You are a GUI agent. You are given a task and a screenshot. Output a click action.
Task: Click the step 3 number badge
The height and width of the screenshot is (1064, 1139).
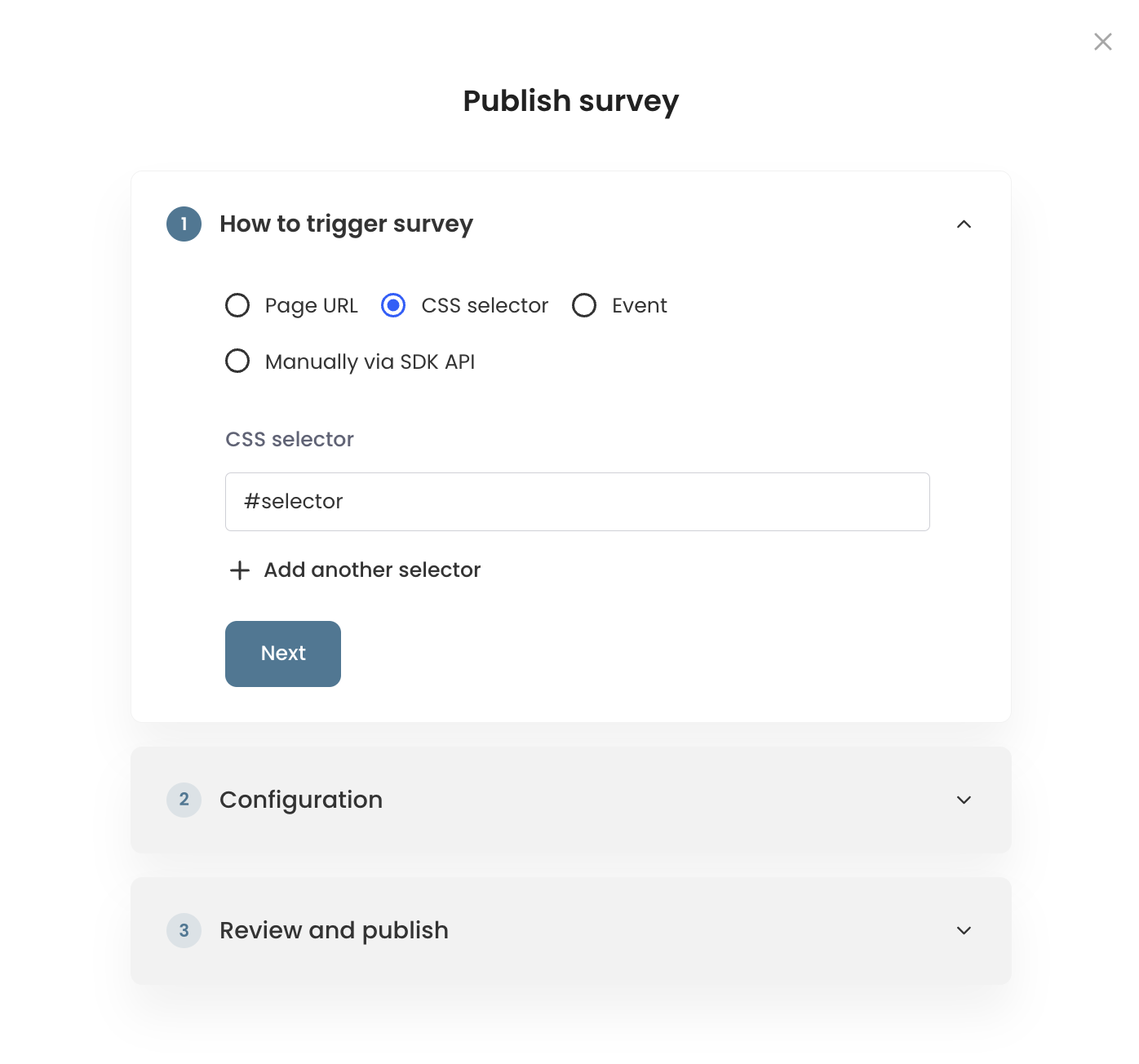(x=184, y=930)
